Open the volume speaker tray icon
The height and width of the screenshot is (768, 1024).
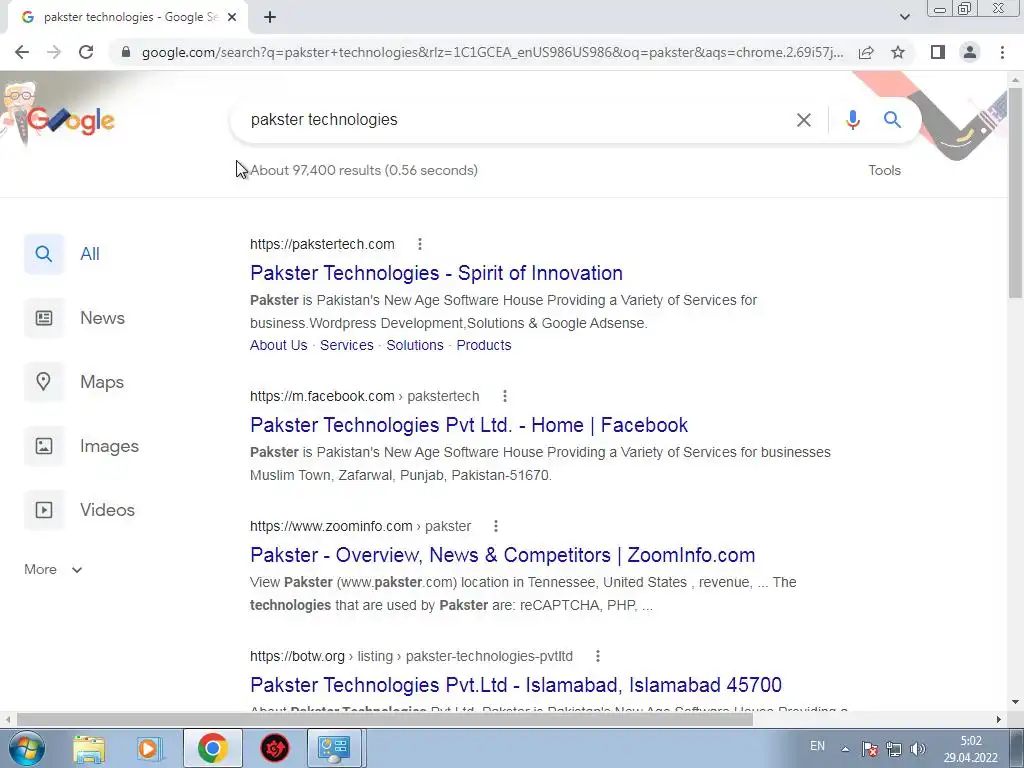coord(918,749)
